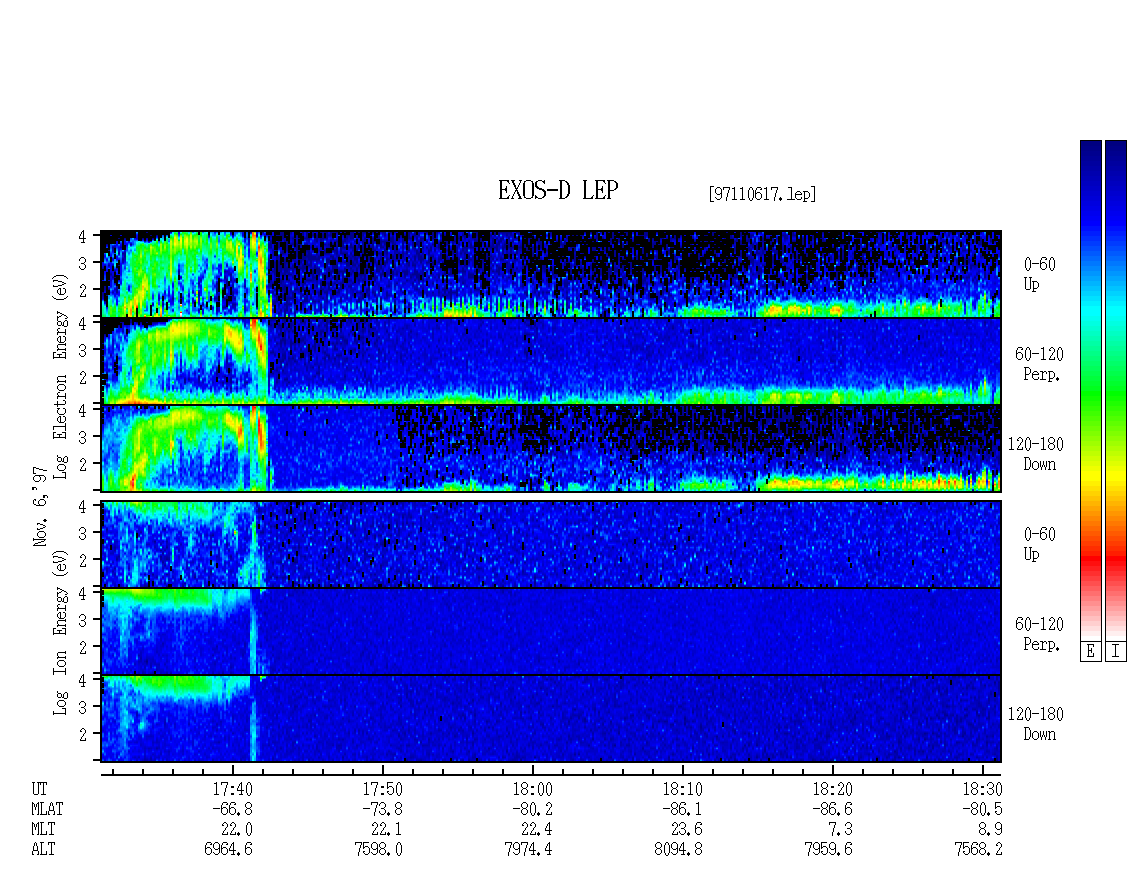
Task: Select the boxed E label under colorbar
Action: click(1090, 651)
